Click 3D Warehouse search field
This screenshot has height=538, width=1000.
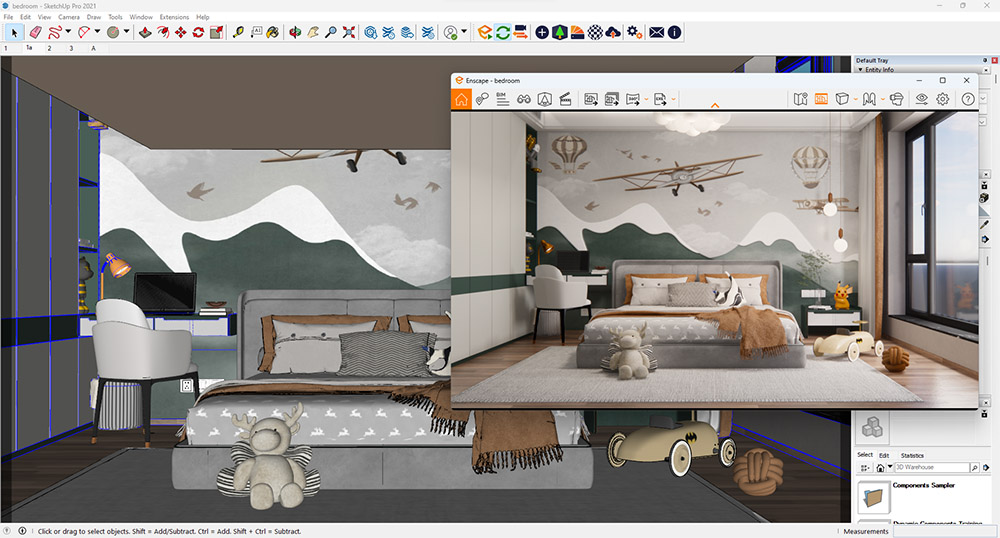(931, 467)
